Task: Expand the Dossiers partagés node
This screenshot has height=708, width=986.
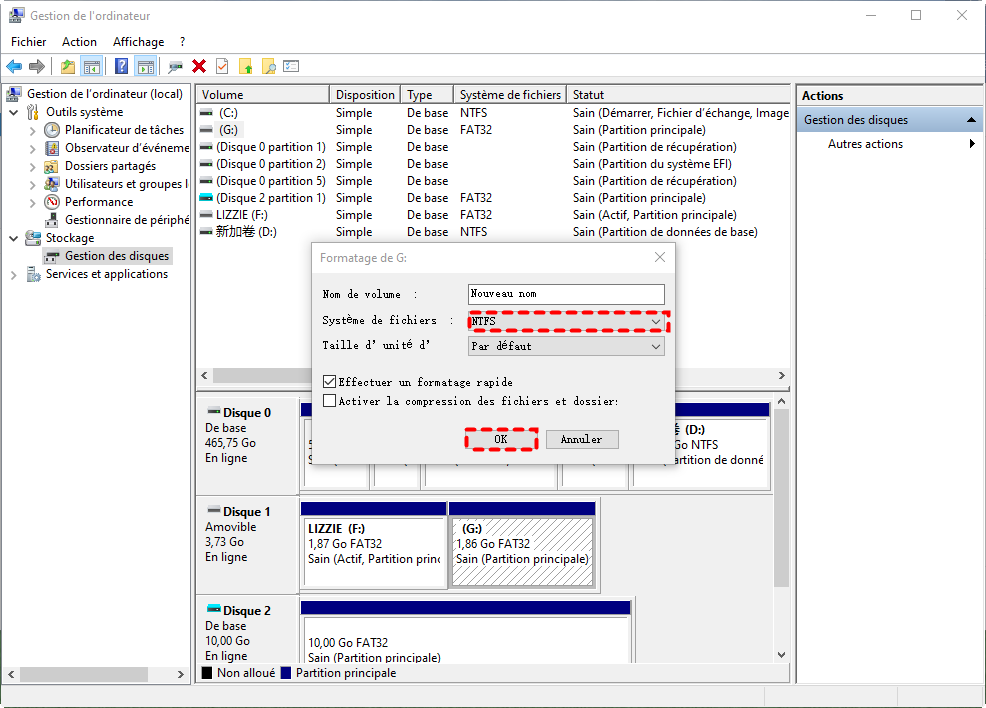Action: coord(33,167)
